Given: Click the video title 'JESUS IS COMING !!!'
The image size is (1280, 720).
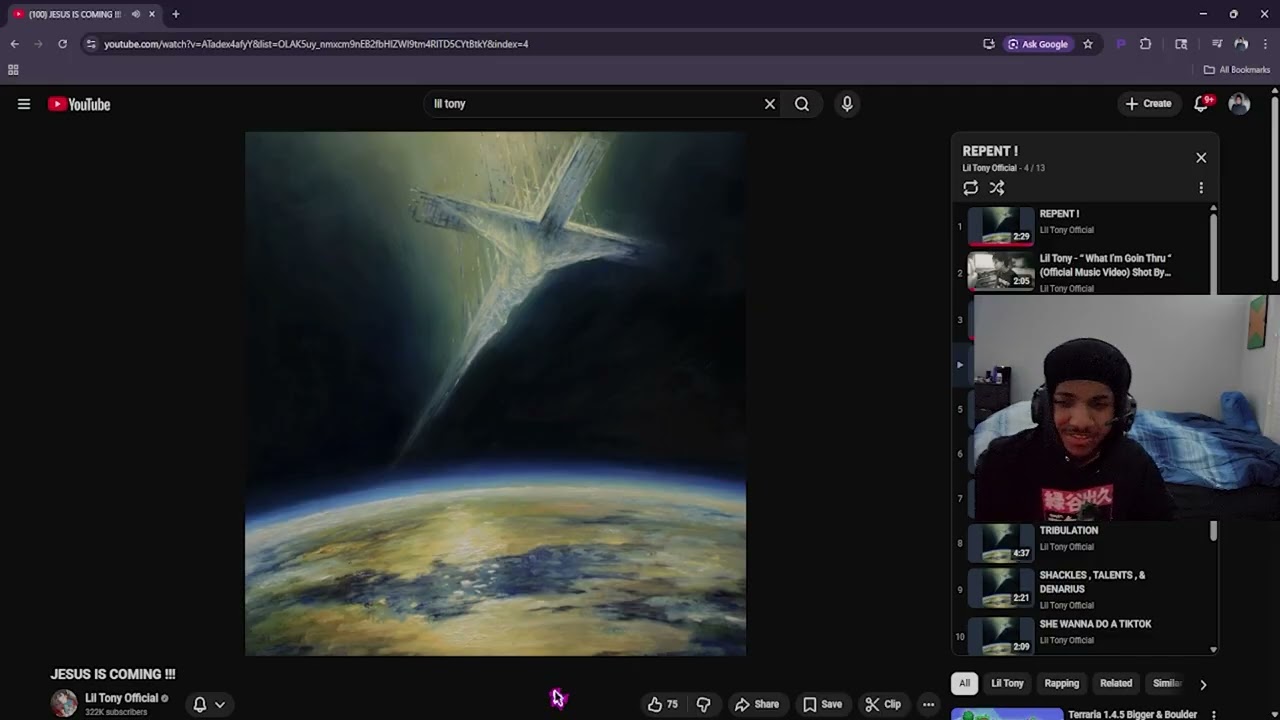Looking at the screenshot, I should coord(113,675).
